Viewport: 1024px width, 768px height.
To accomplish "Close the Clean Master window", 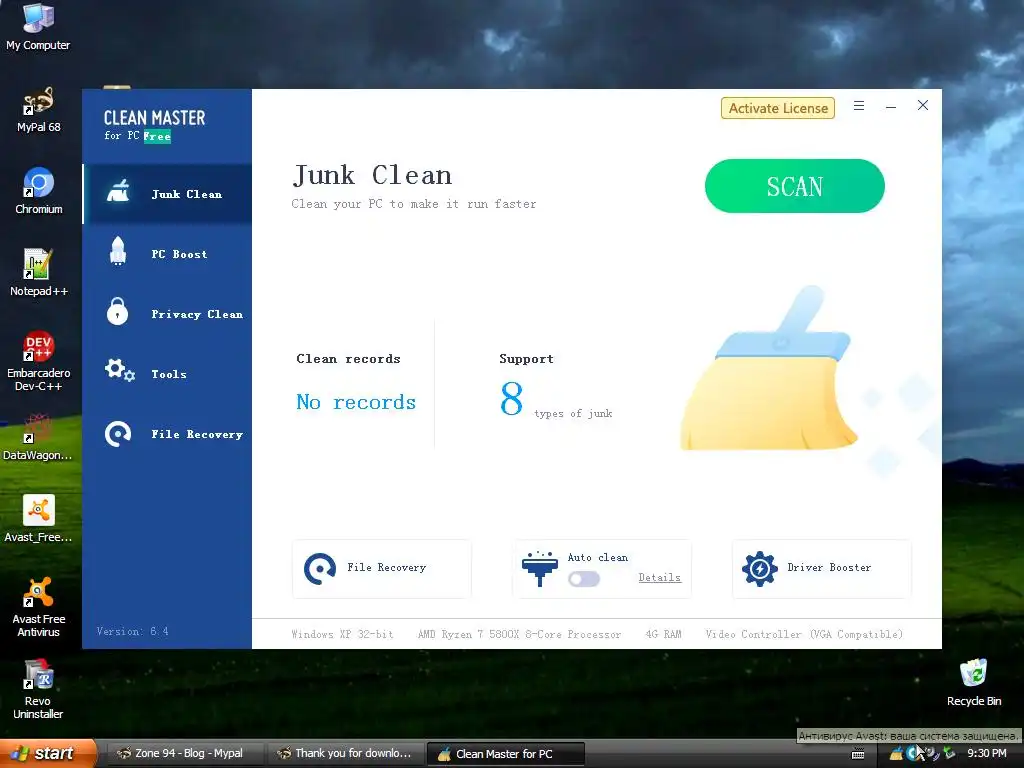I will click(x=923, y=105).
